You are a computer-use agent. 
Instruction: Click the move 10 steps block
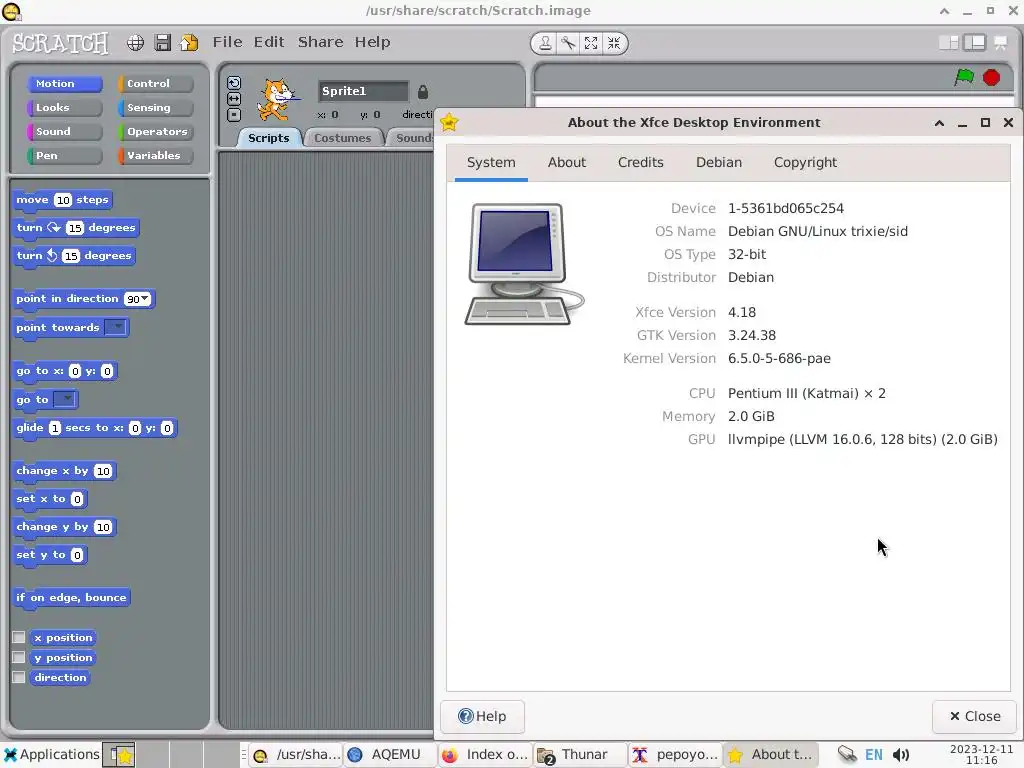(x=63, y=200)
